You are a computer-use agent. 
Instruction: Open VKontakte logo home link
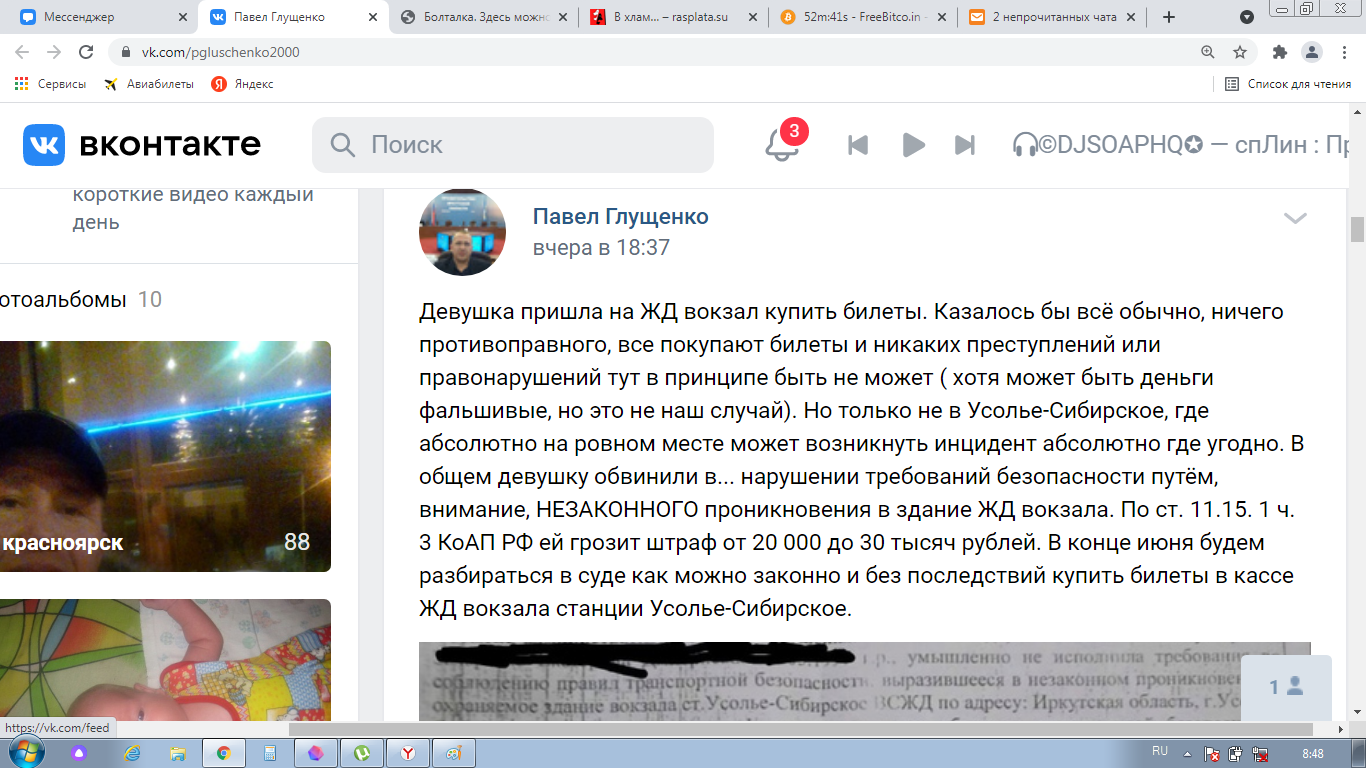[142, 145]
